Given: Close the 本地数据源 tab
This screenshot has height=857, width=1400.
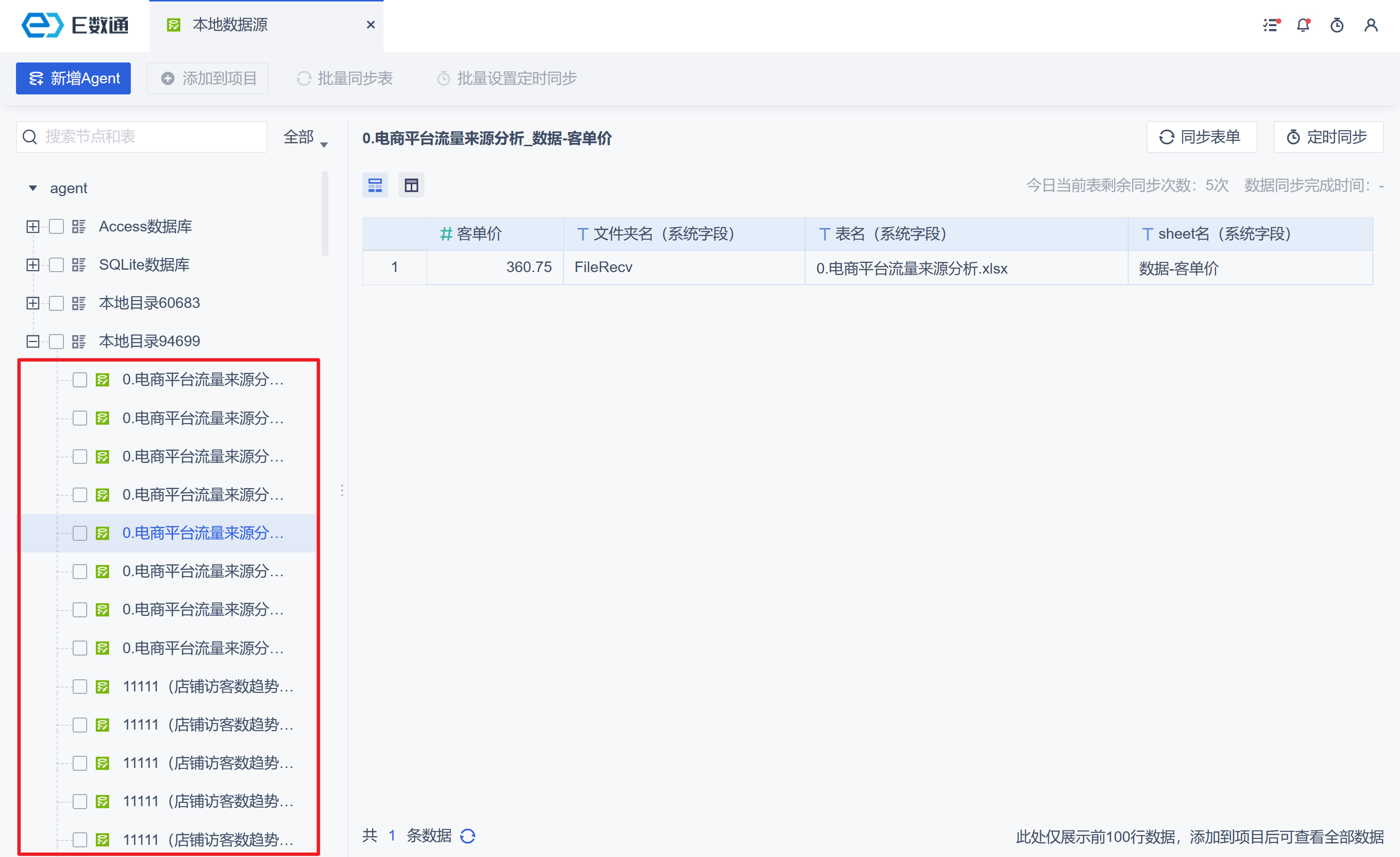Looking at the screenshot, I should (x=371, y=25).
